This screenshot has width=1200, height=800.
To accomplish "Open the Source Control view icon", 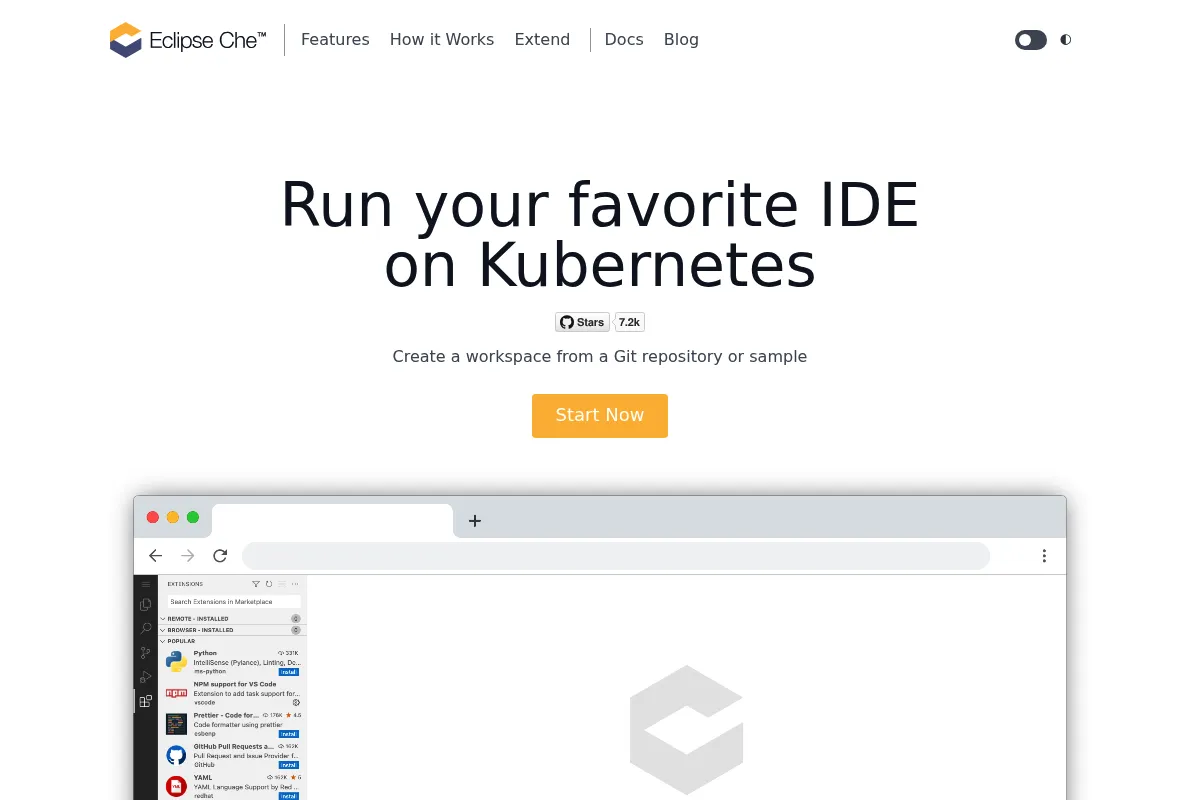I will pyautogui.click(x=146, y=653).
